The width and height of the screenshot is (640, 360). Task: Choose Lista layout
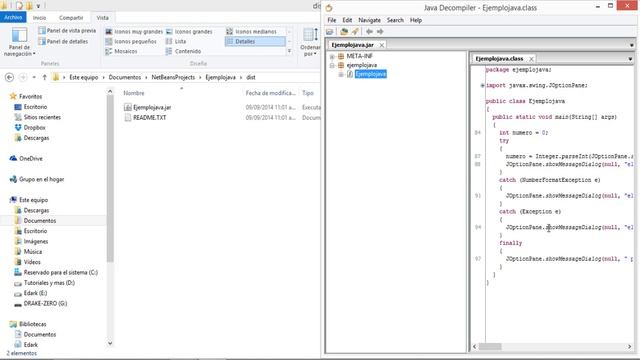(x=176, y=41)
